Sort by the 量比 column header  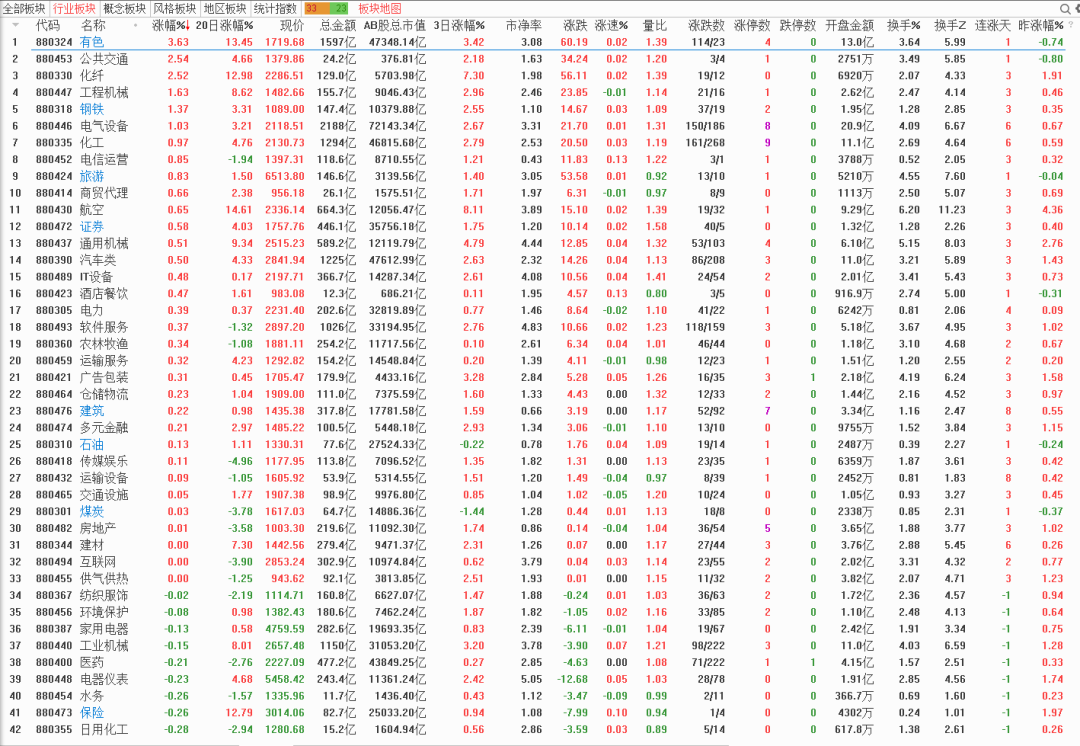click(x=654, y=25)
